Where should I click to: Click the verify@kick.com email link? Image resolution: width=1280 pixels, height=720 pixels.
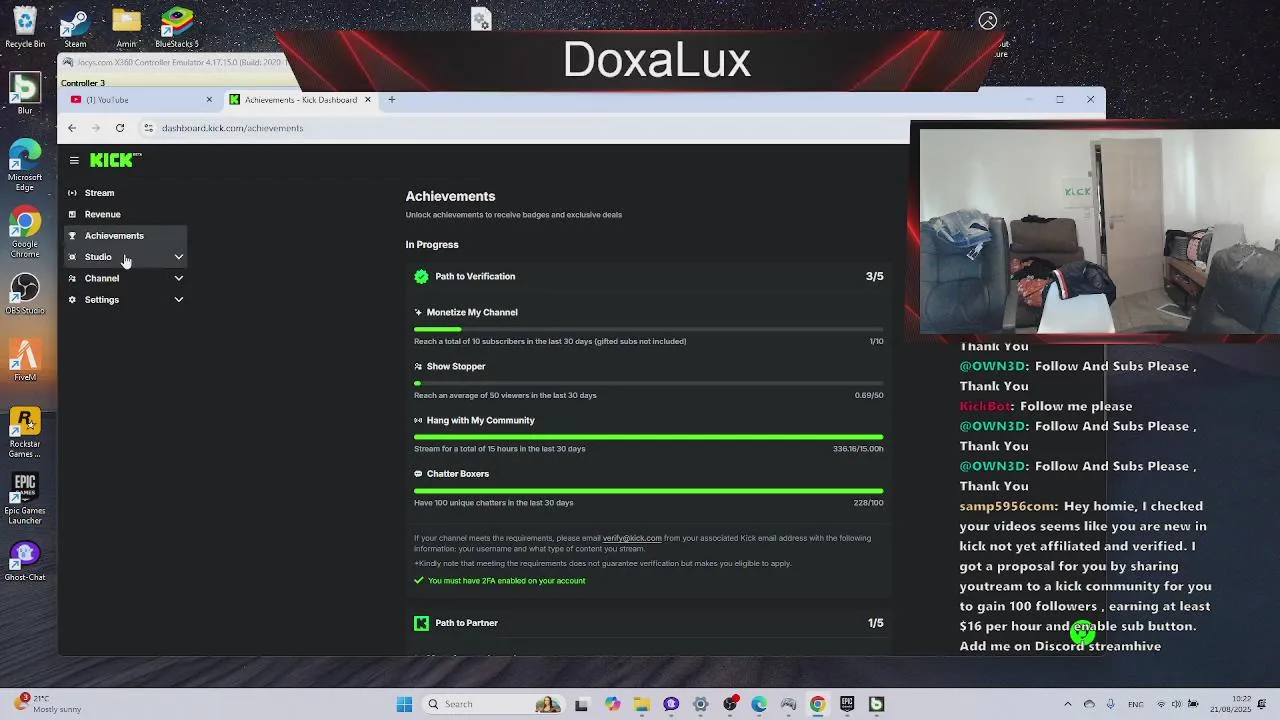pyautogui.click(x=632, y=538)
